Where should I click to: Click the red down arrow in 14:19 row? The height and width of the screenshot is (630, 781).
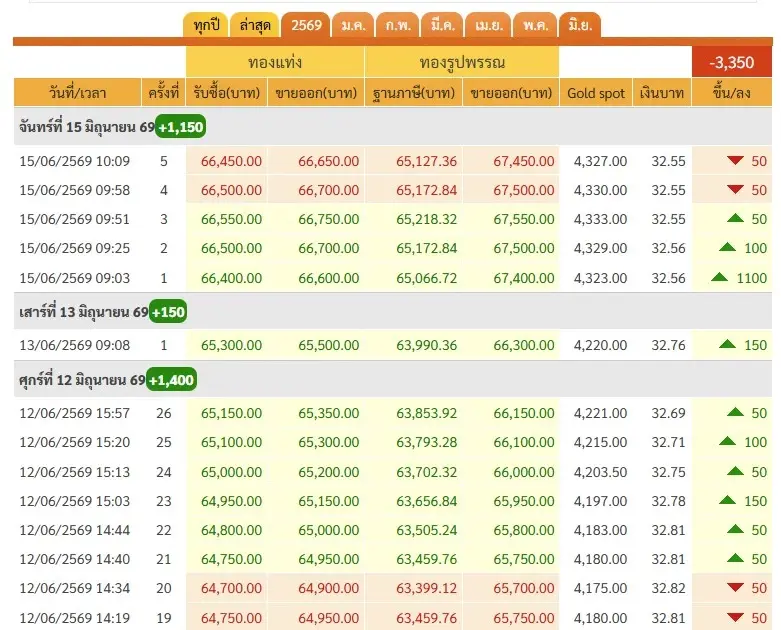(x=735, y=617)
